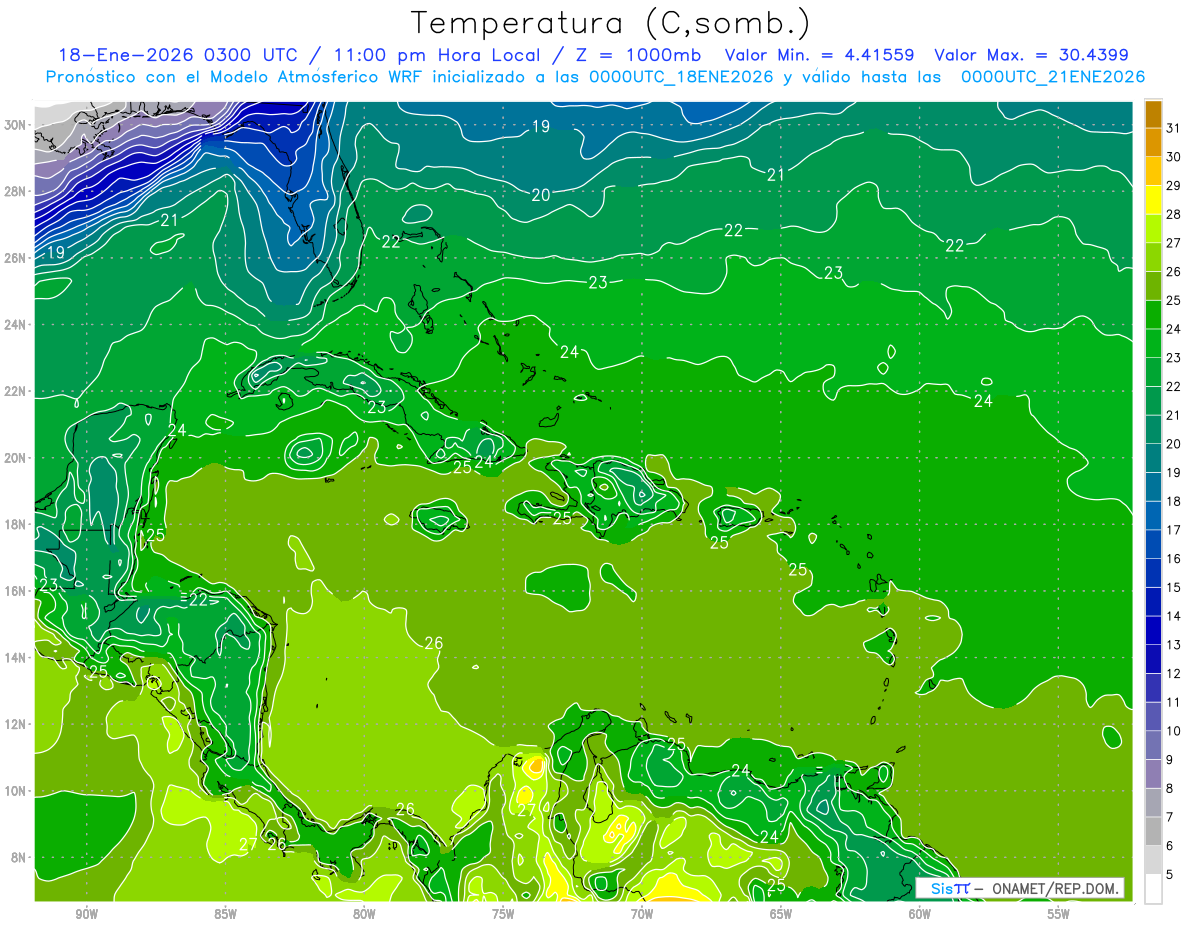Image resolution: width=1200 pixels, height=927 pixels.
Task: Click the '20N' latitude label
Action: pos(15,458)
